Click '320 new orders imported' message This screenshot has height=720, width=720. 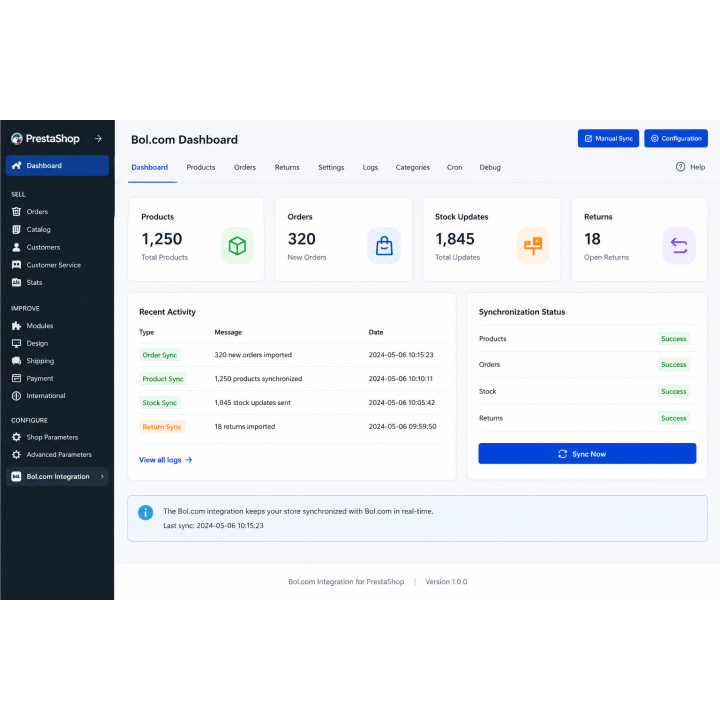click(x=253, y=355)
